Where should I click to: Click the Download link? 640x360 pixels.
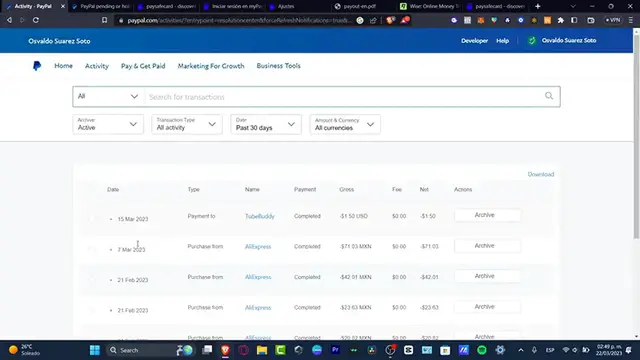(x=541, y=174)
